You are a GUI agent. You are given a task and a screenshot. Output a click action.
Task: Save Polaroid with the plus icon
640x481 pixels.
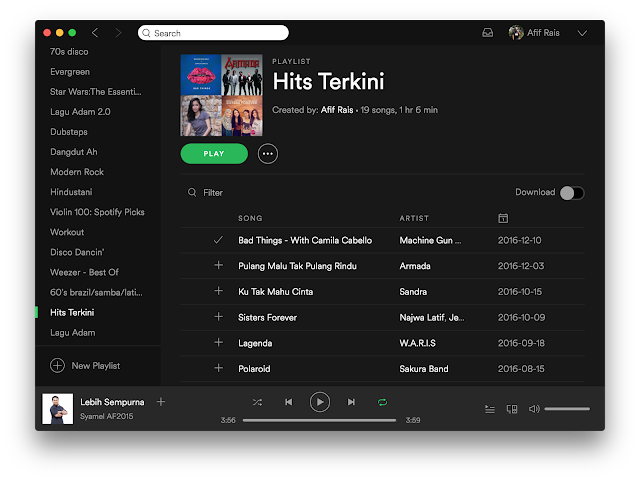[x=218, y=368]
